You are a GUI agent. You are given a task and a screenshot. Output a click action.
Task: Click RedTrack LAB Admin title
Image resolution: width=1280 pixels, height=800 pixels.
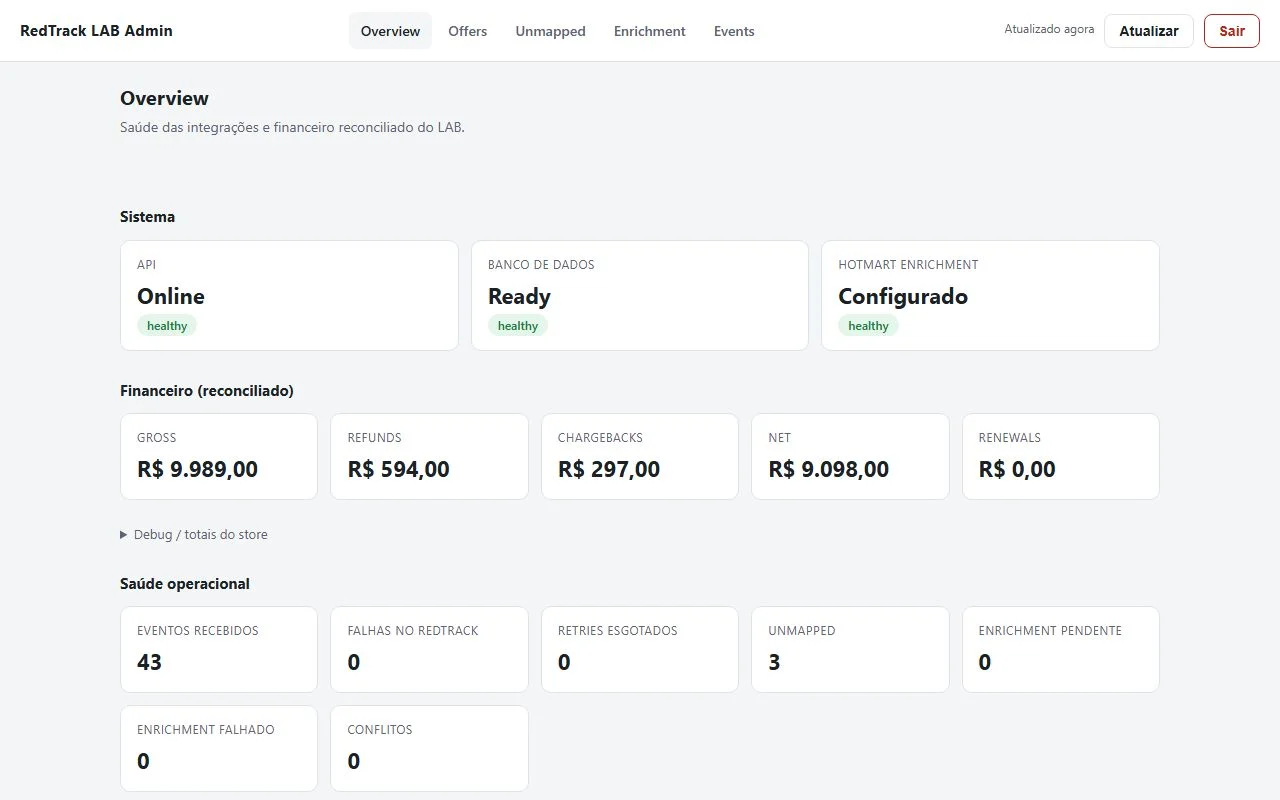point(97,31)
